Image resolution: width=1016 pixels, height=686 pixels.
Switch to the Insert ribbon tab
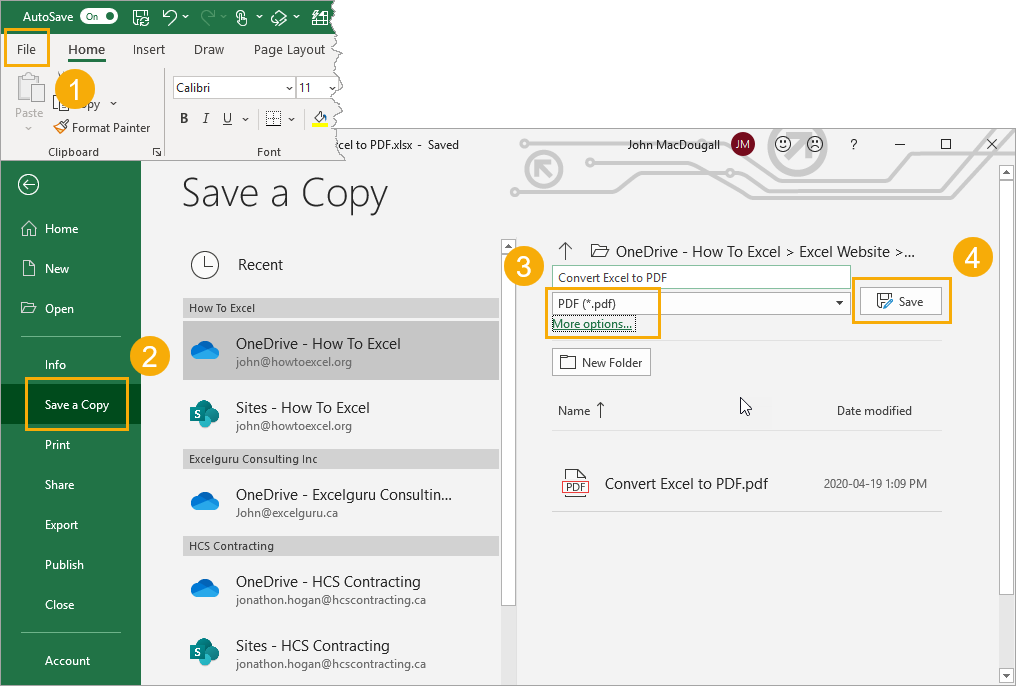point(148,49)
